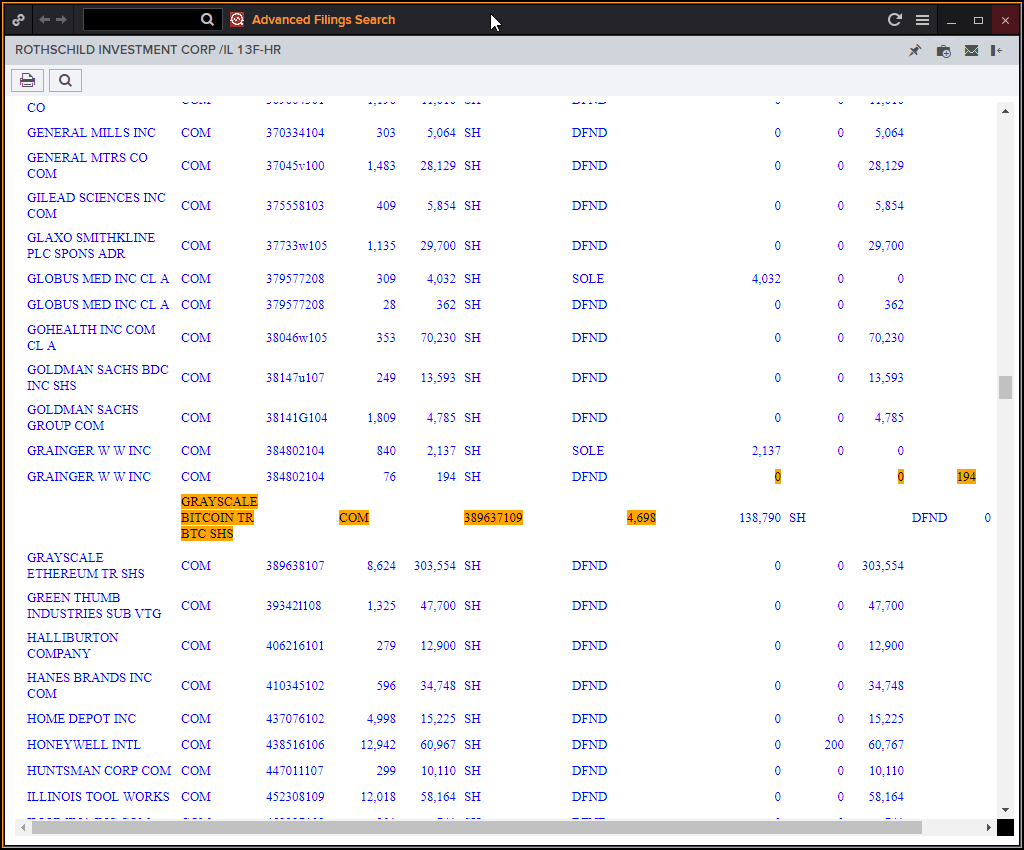Click HUNTSMAN CORP COM entry
Image resolution: width=1024 pixels, height=850 pixels.
pos(99,771)
